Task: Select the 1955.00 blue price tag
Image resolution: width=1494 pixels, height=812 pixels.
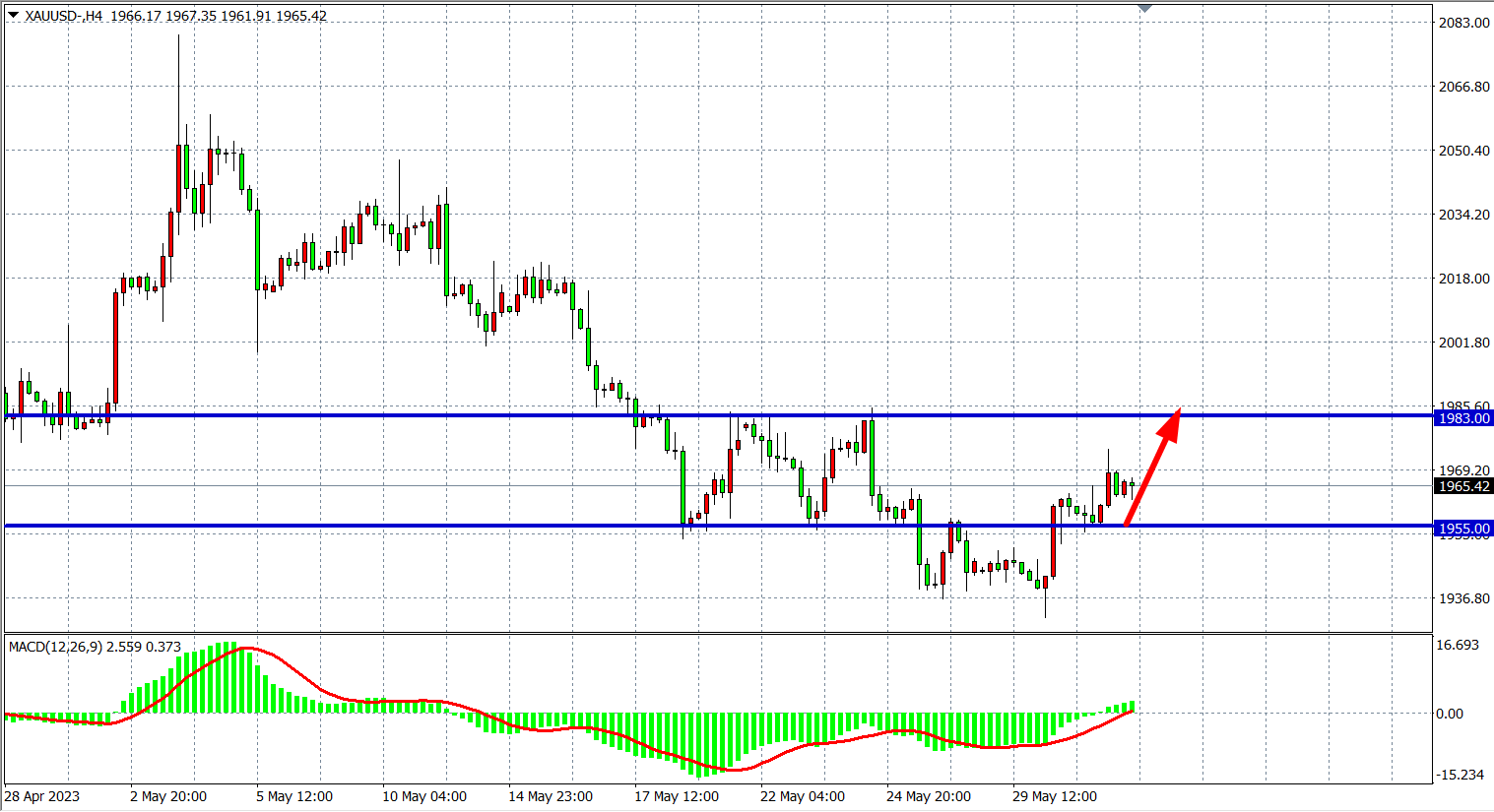Action: [x=1463, y=529]
